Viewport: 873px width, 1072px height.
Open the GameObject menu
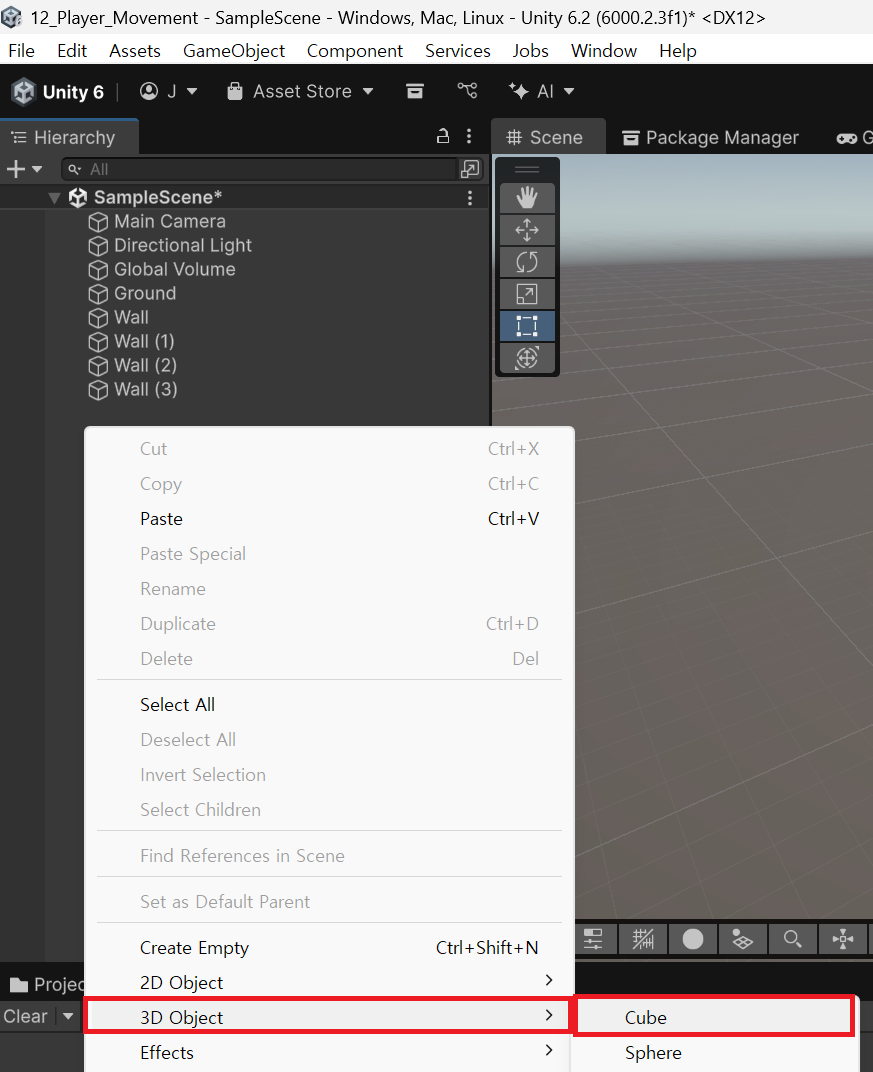234,51
